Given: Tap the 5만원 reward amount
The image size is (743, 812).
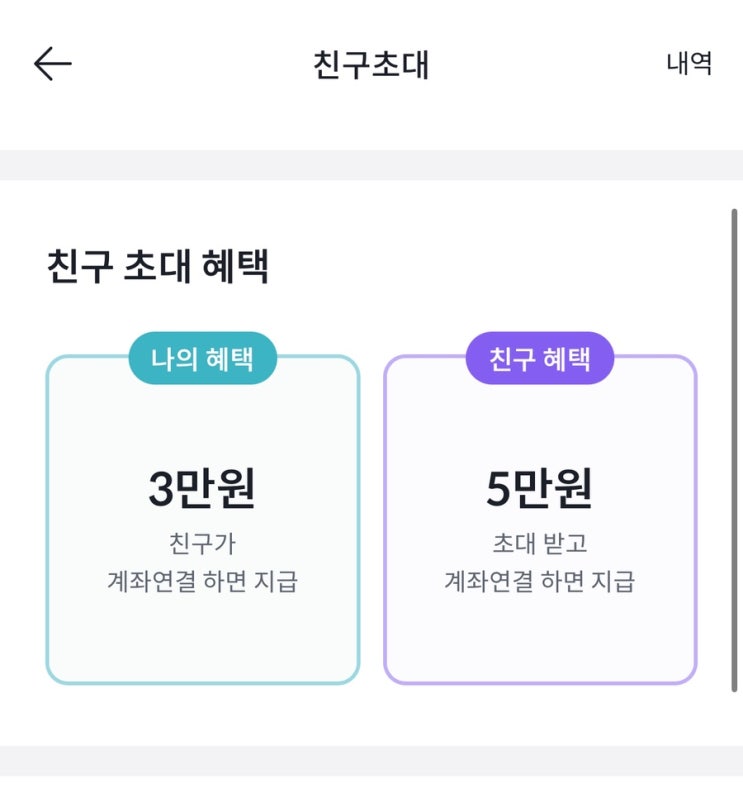Looking at the screenshot, I should [540, 488].
